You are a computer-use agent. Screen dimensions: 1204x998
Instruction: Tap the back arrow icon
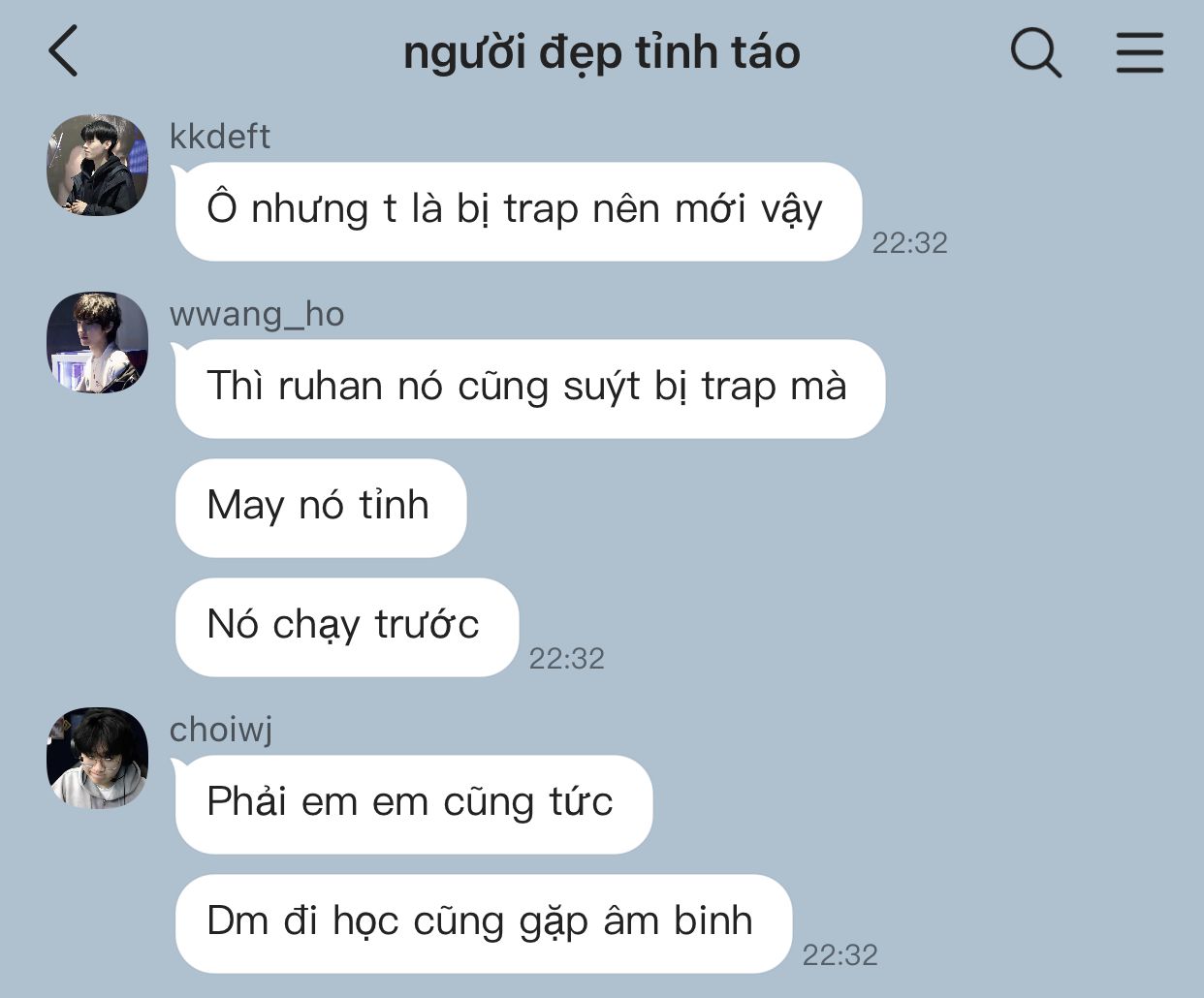click(x=63, y=51)
